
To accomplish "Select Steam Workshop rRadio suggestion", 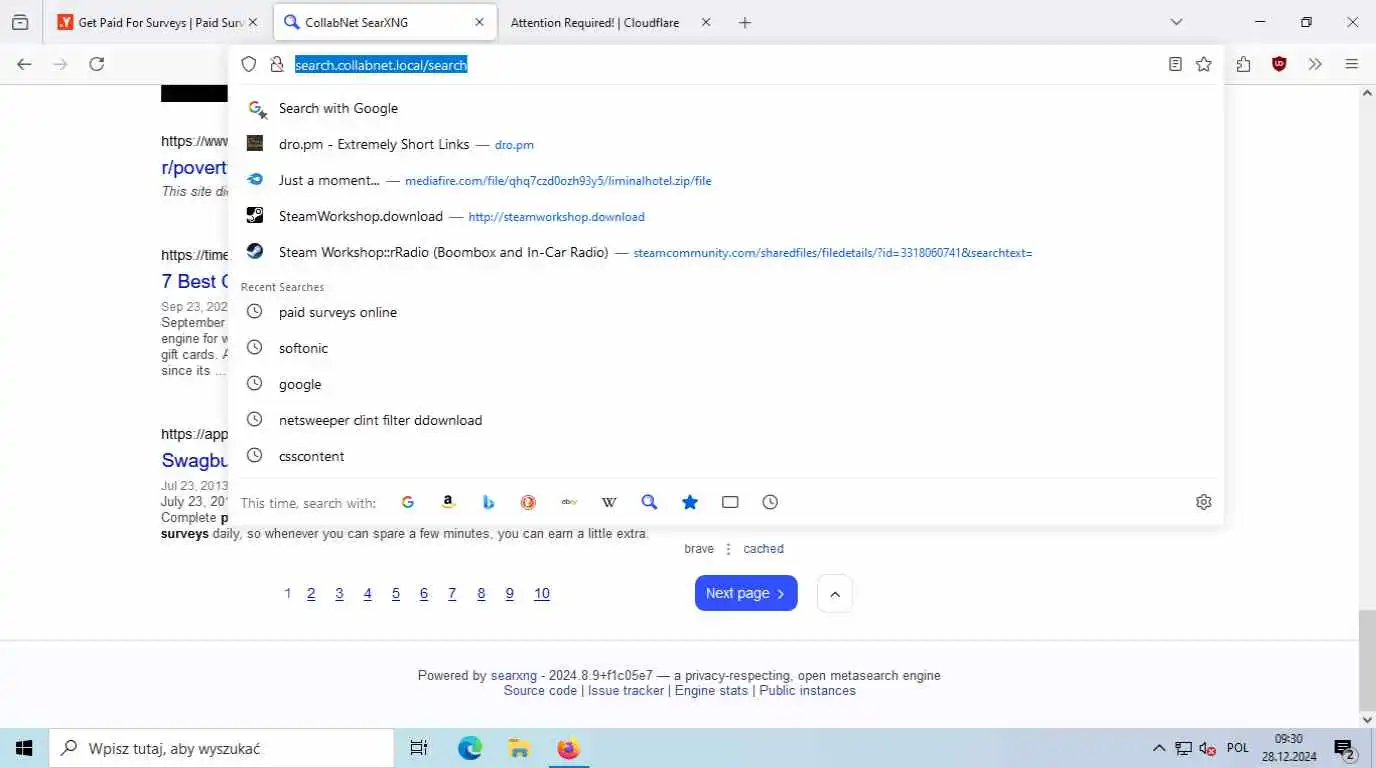I will [725, 252].
